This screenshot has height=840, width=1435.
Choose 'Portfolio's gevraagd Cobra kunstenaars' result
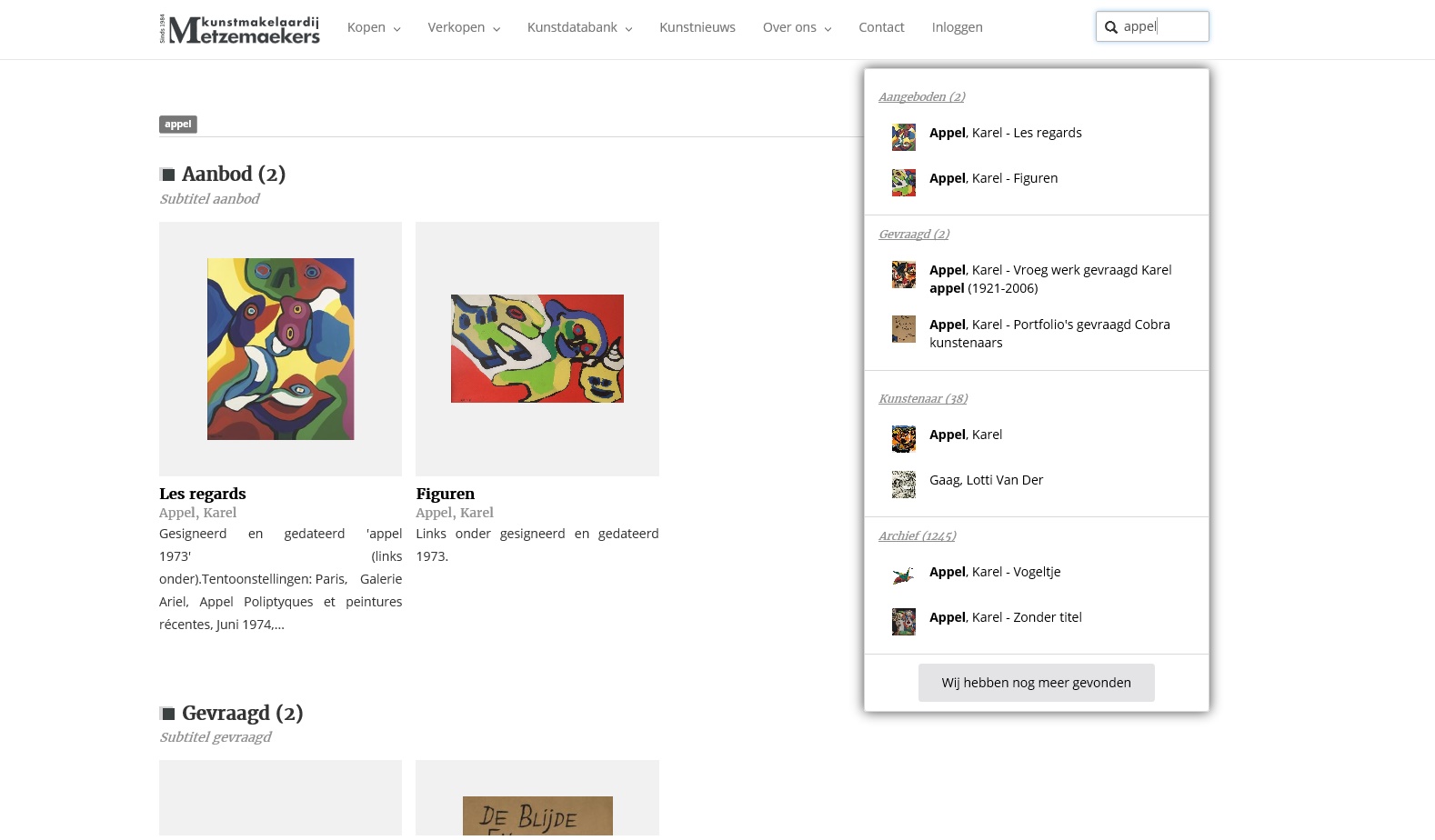click(x=1049, y=334)
